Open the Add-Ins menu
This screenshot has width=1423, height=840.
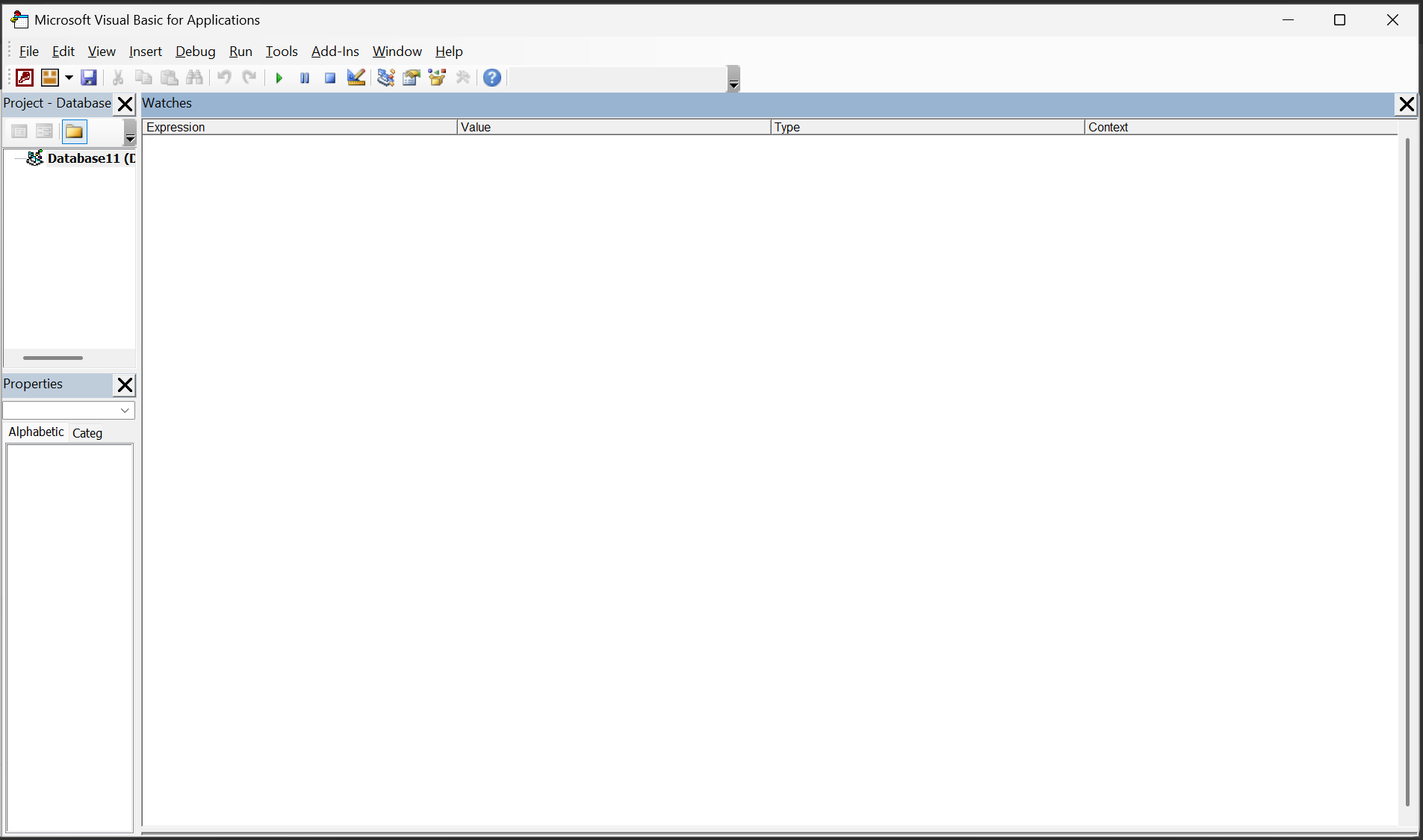[x=335, y=52]
